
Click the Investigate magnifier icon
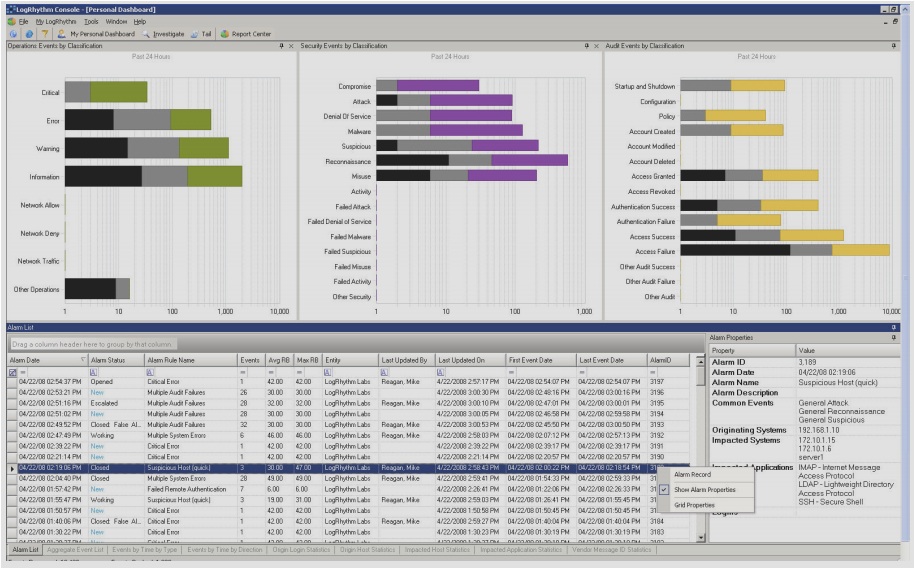click(146, 34)
